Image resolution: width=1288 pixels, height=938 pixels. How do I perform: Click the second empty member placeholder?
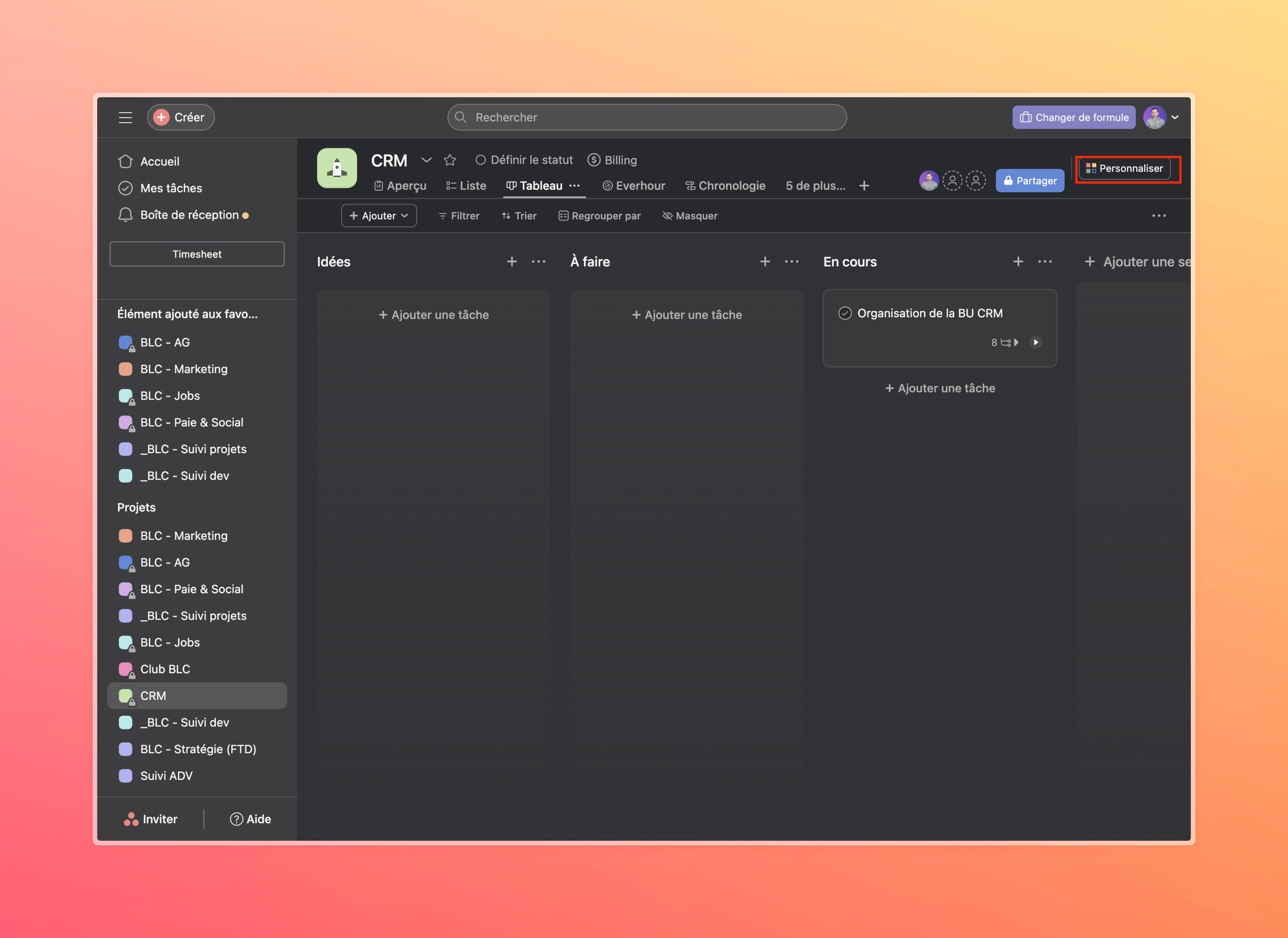[976, 181]
